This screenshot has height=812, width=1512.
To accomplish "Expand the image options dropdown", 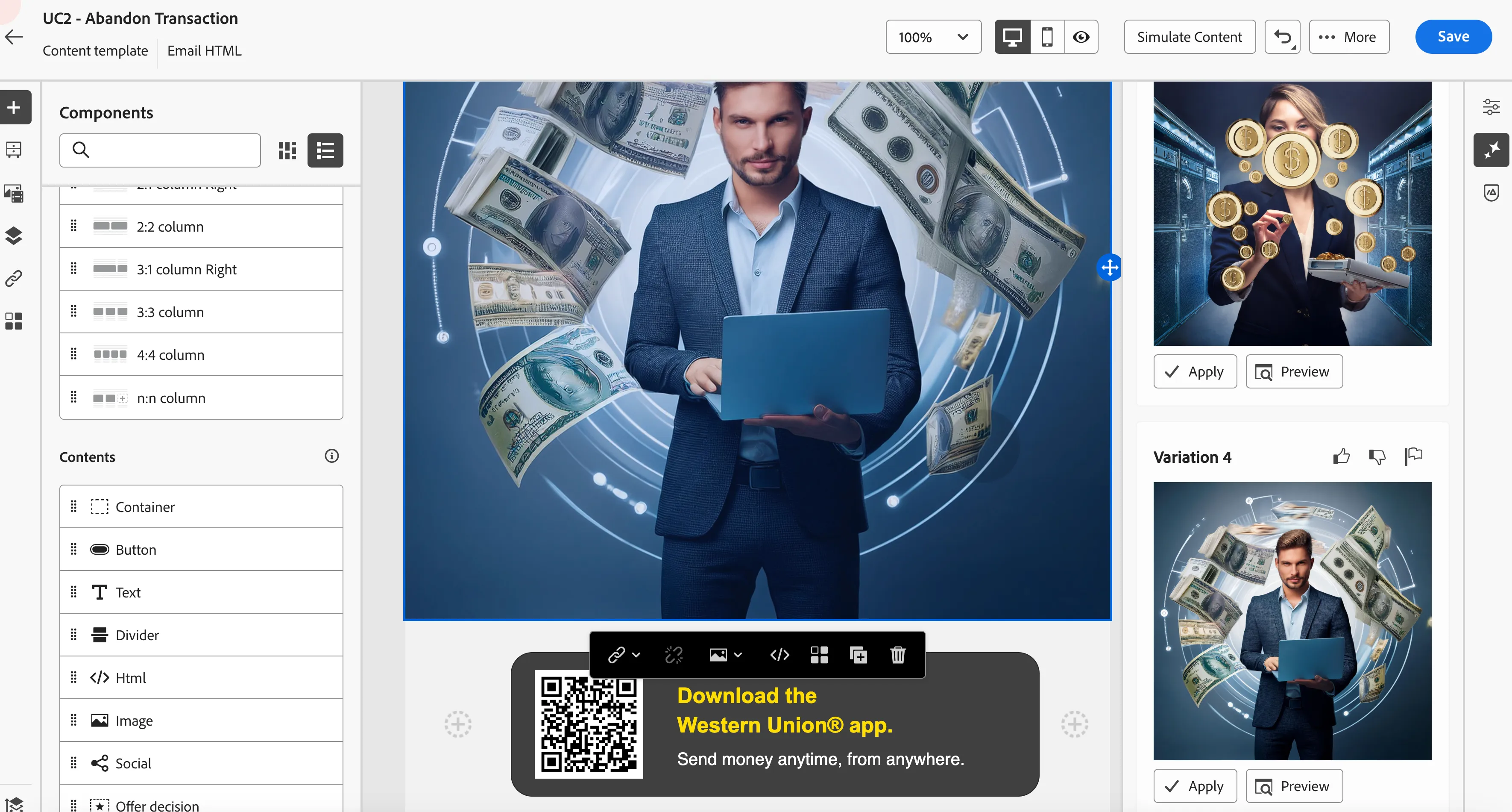I will click(x=726, y=655).
